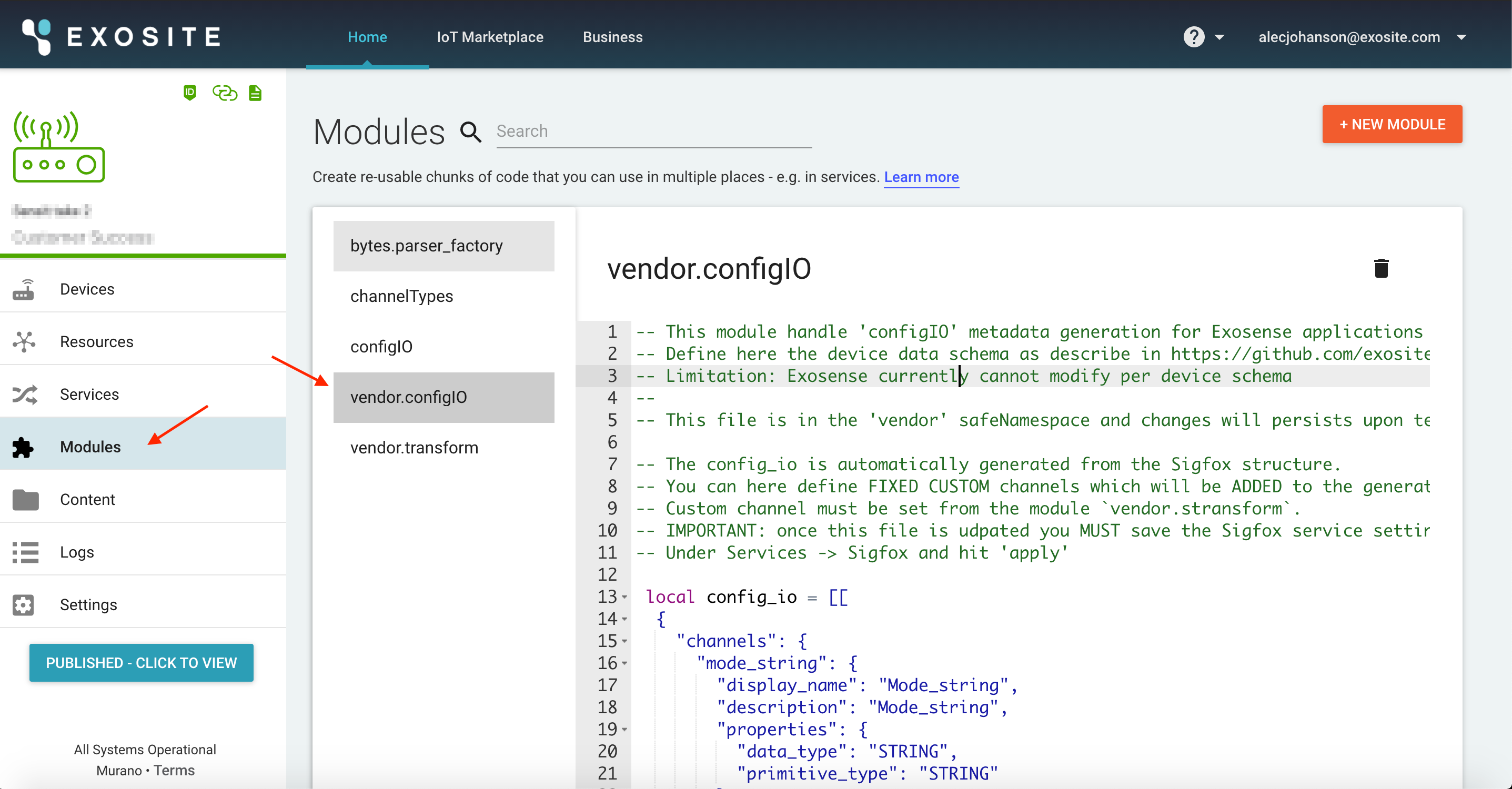This screenshot has height=789, width=1512.
Task: Click the Modules puzzle piece icon
Action: 23,447
